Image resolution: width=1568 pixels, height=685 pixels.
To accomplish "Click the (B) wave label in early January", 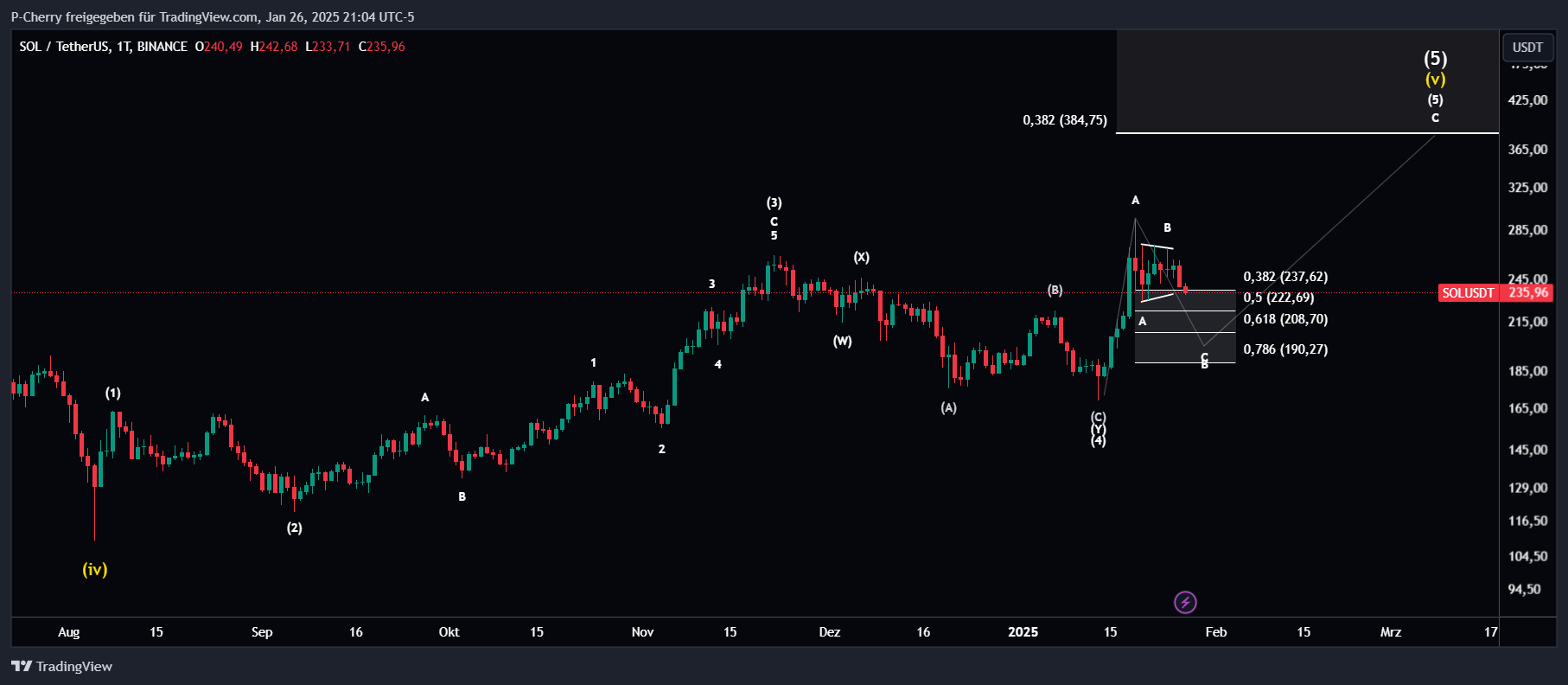I will [1055, 290].
